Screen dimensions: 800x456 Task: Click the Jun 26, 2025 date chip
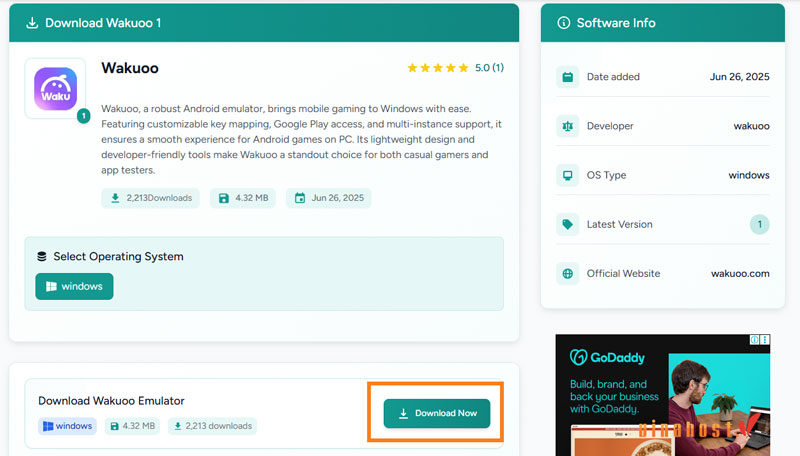pos(329,198)
